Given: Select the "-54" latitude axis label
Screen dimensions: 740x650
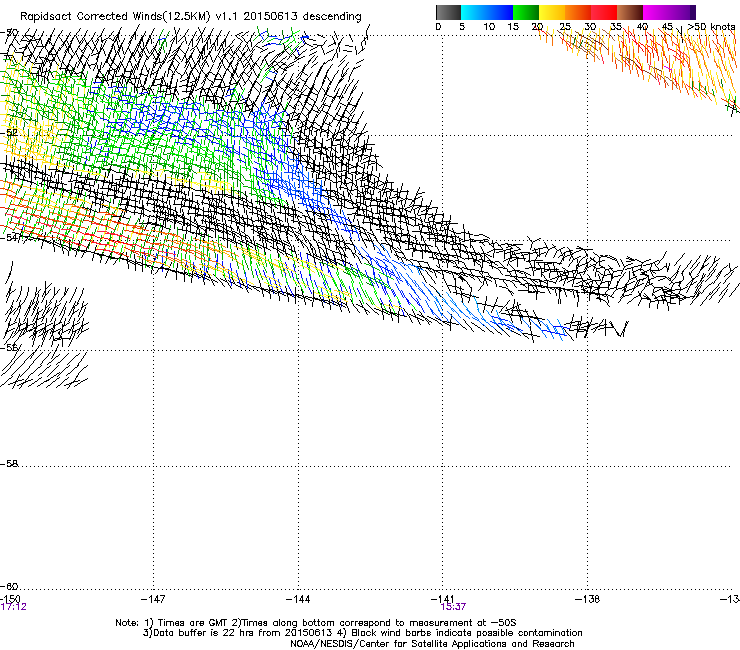Looking at the screenshot, I should [x=9, y=237].
